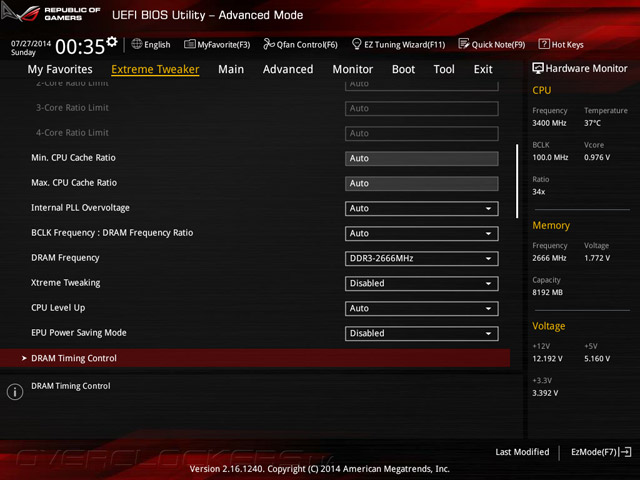
Task: Select the Extreme Tweaker tab
Action: [155, 69]
